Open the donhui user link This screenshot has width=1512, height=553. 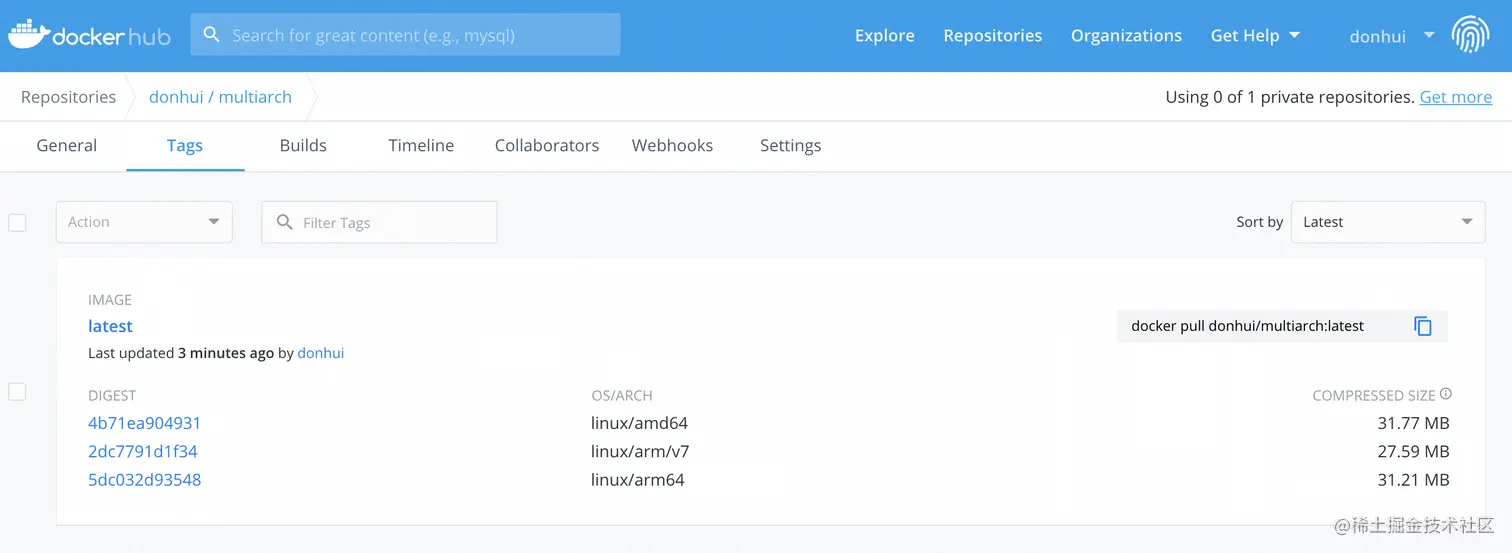coord(321,353)
